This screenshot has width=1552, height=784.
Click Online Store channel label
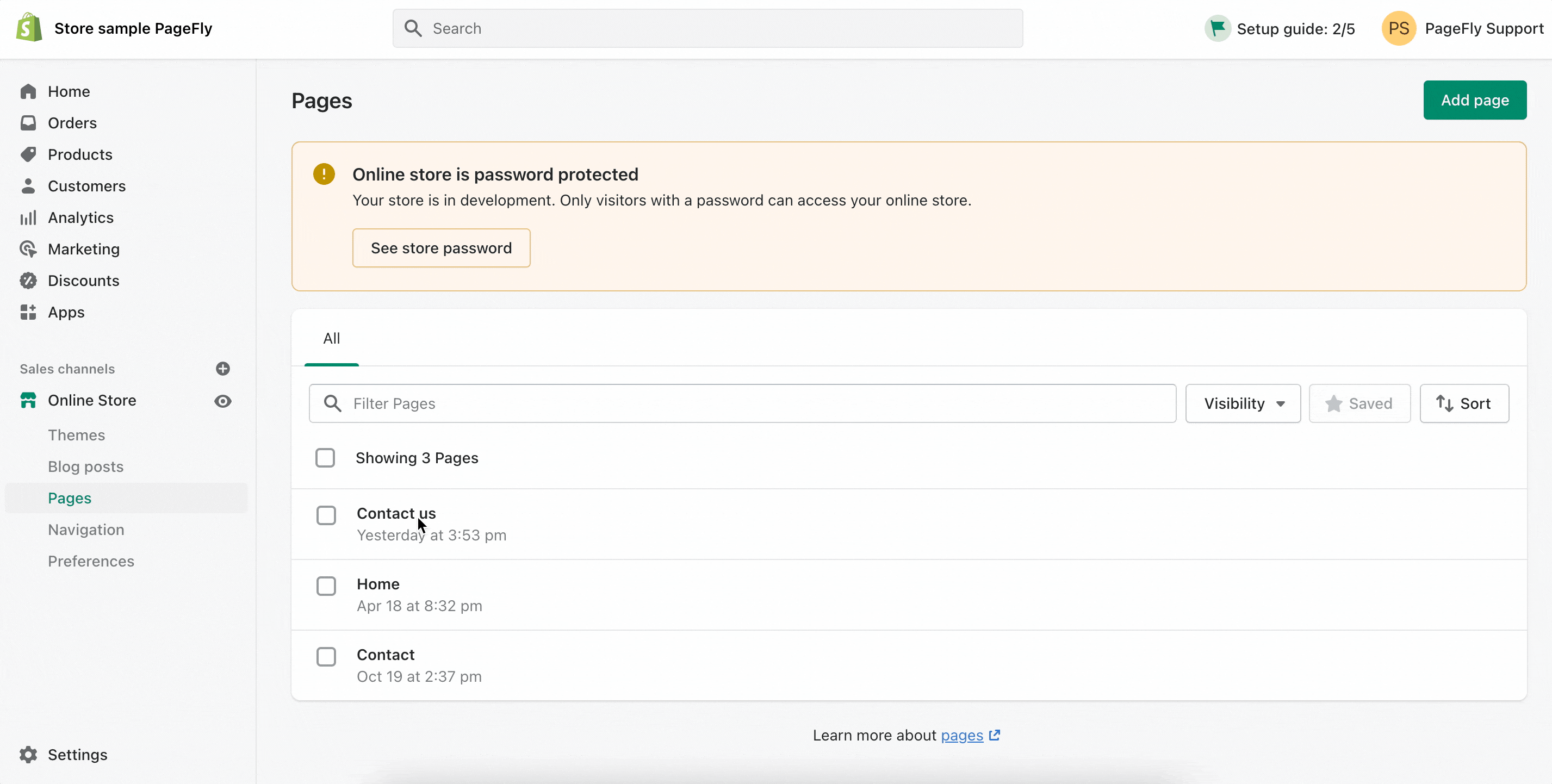[92, 401]
